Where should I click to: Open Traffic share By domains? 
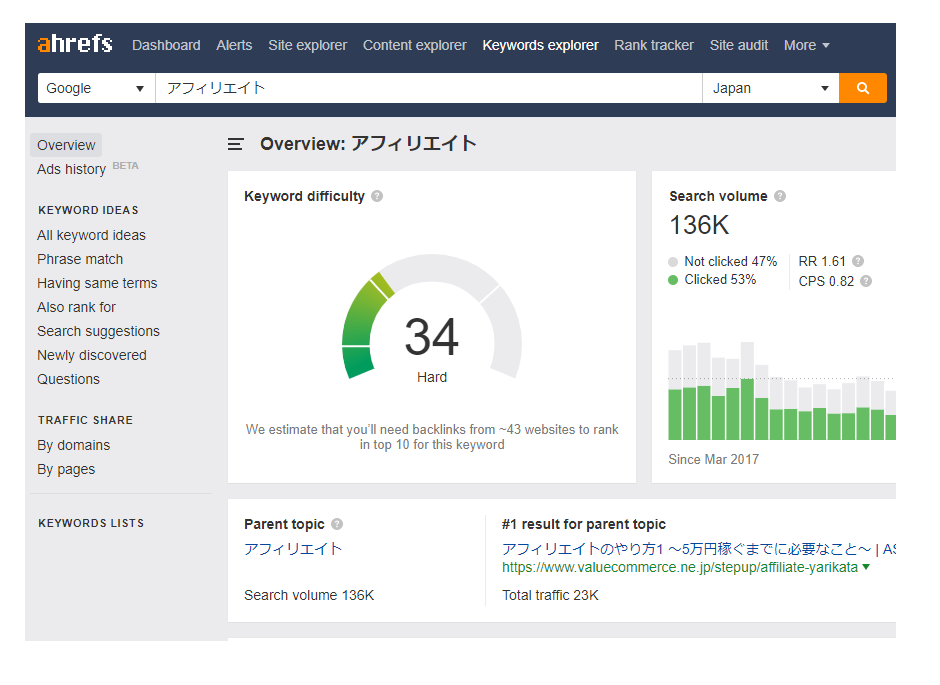pos(74,445)
